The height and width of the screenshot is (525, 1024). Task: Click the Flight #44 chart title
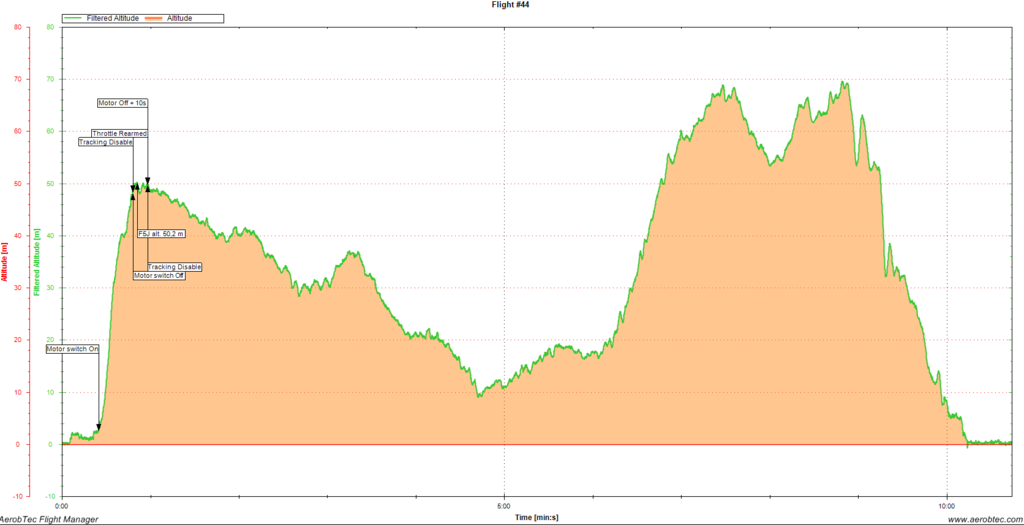click(511, 5)
